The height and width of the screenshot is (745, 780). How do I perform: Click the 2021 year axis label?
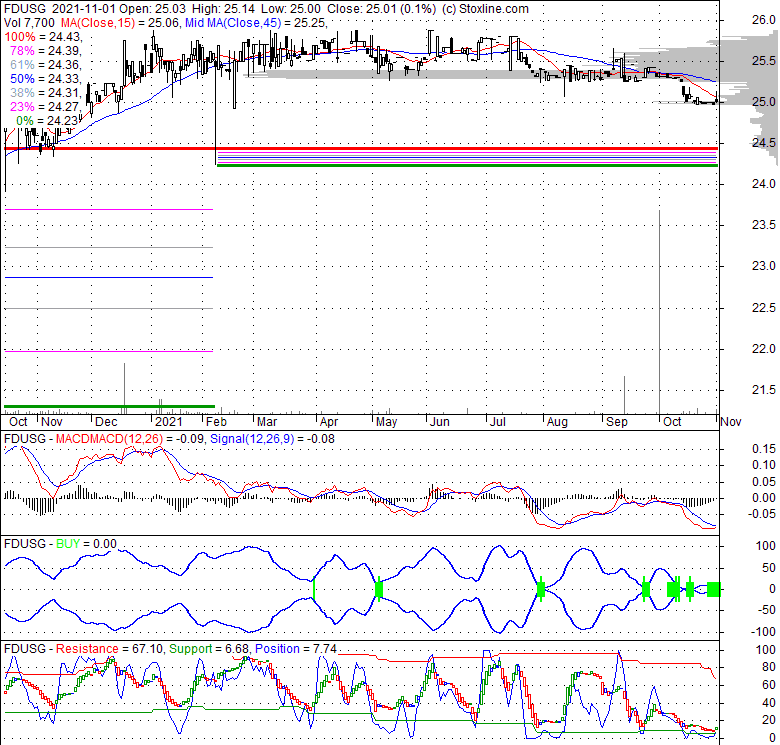coord(169,422)
